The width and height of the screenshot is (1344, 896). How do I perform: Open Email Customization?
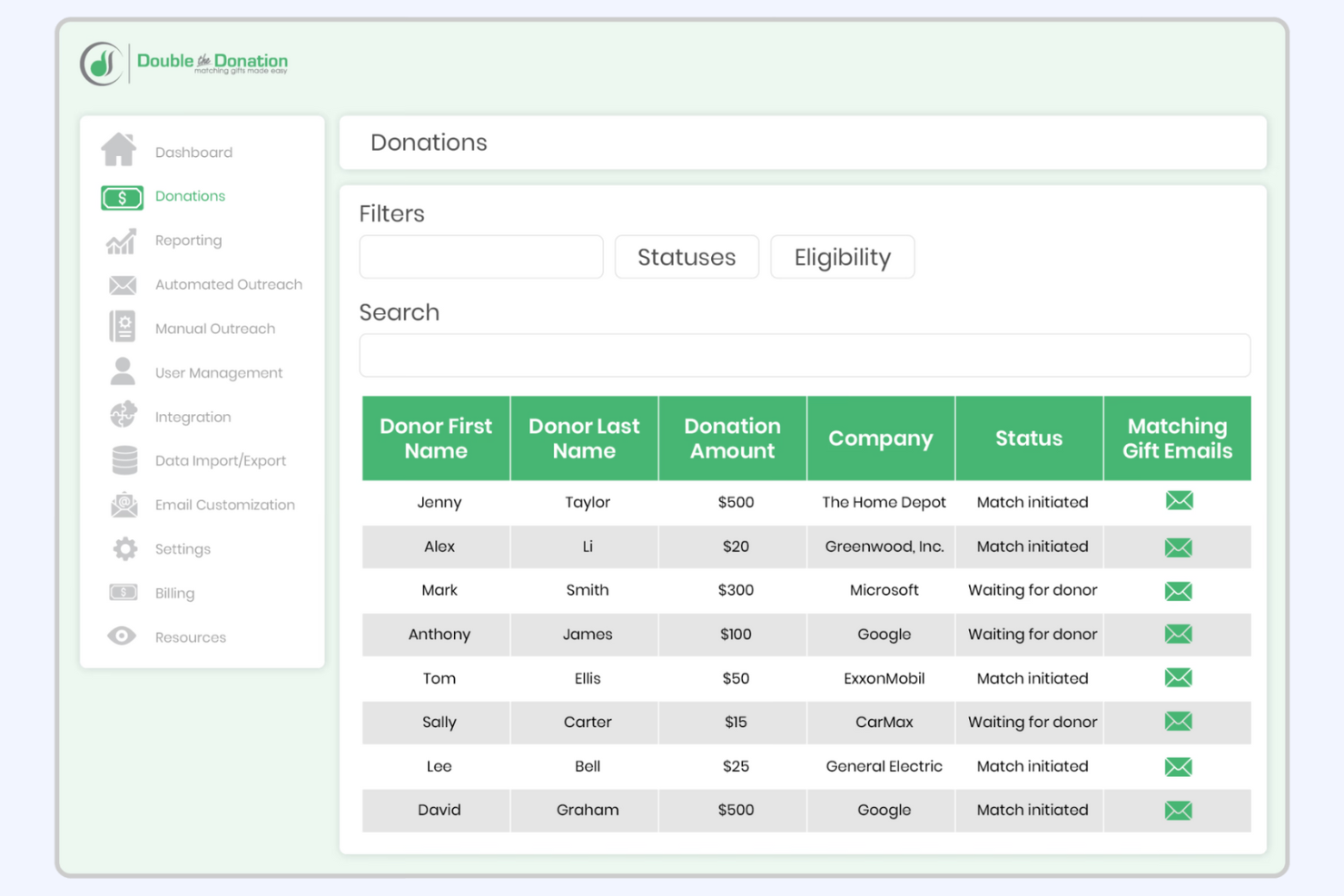click(x=225, y=505)
